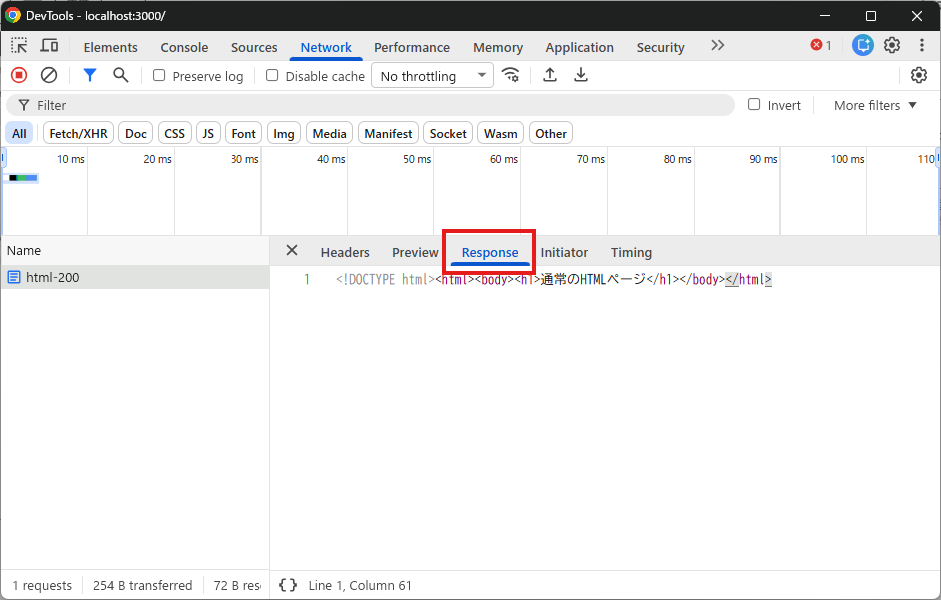Import HAR file with upload icon
The height and width of the screenshot is (600, 941).
550,75
